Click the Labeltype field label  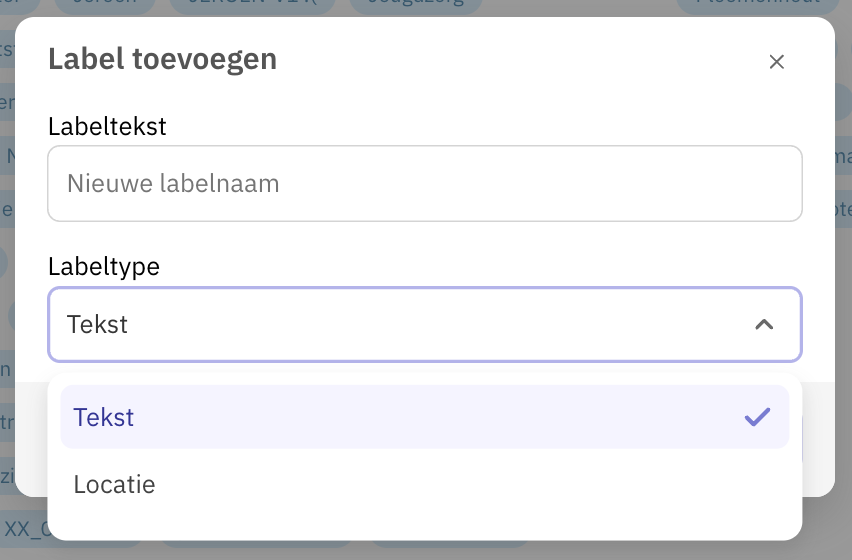tap(104, 267)
